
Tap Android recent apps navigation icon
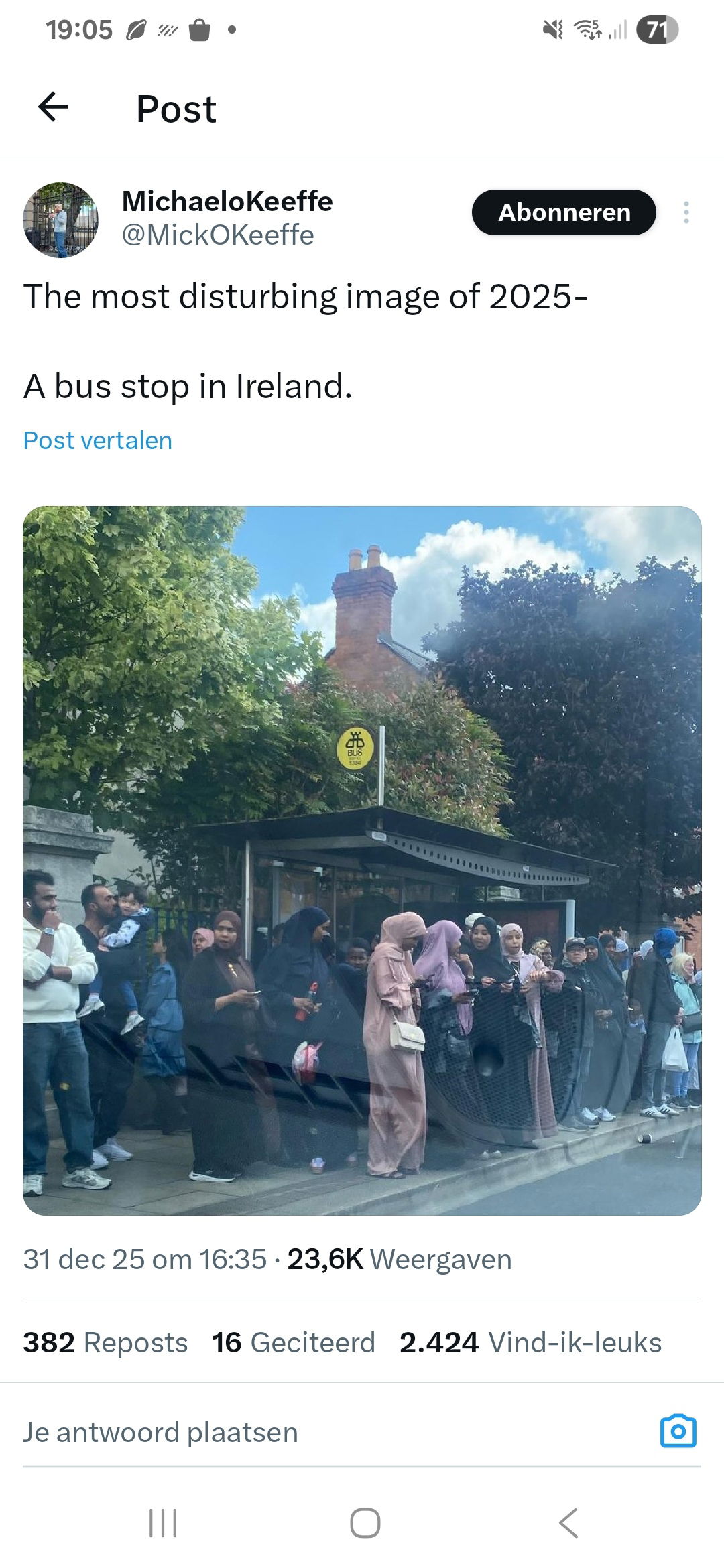coord(163,1522)
